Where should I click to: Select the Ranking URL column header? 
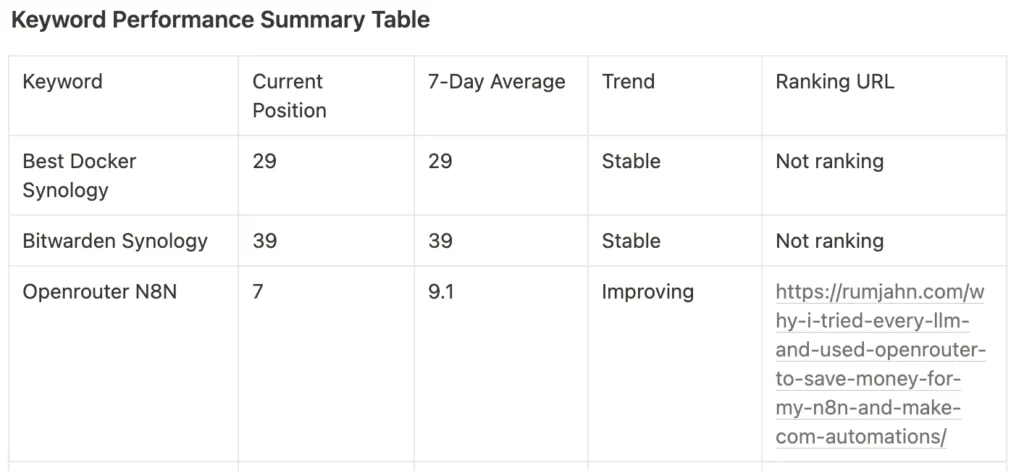tap(834, 82)
